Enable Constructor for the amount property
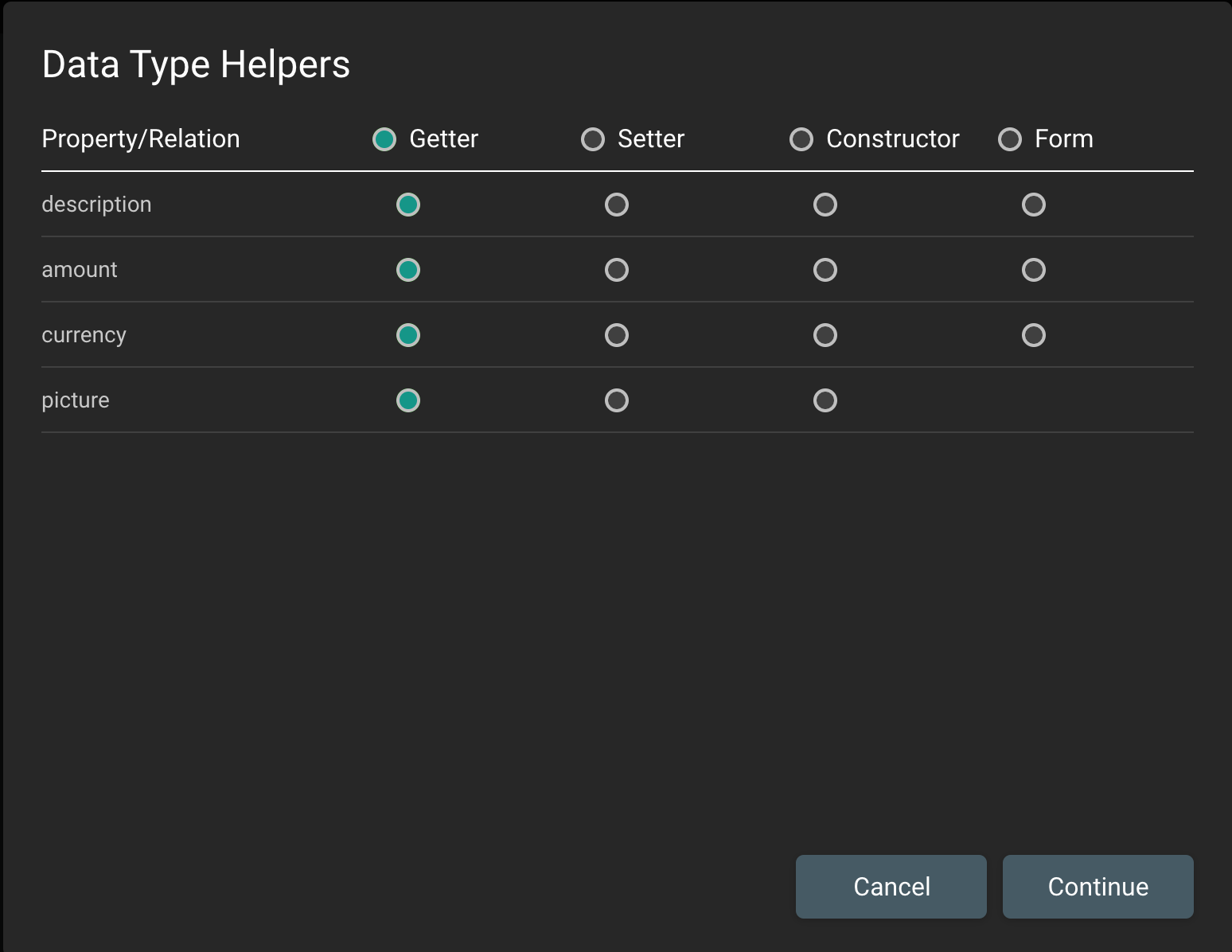This screenshot has width=1232, height=952. click(825, 270)
